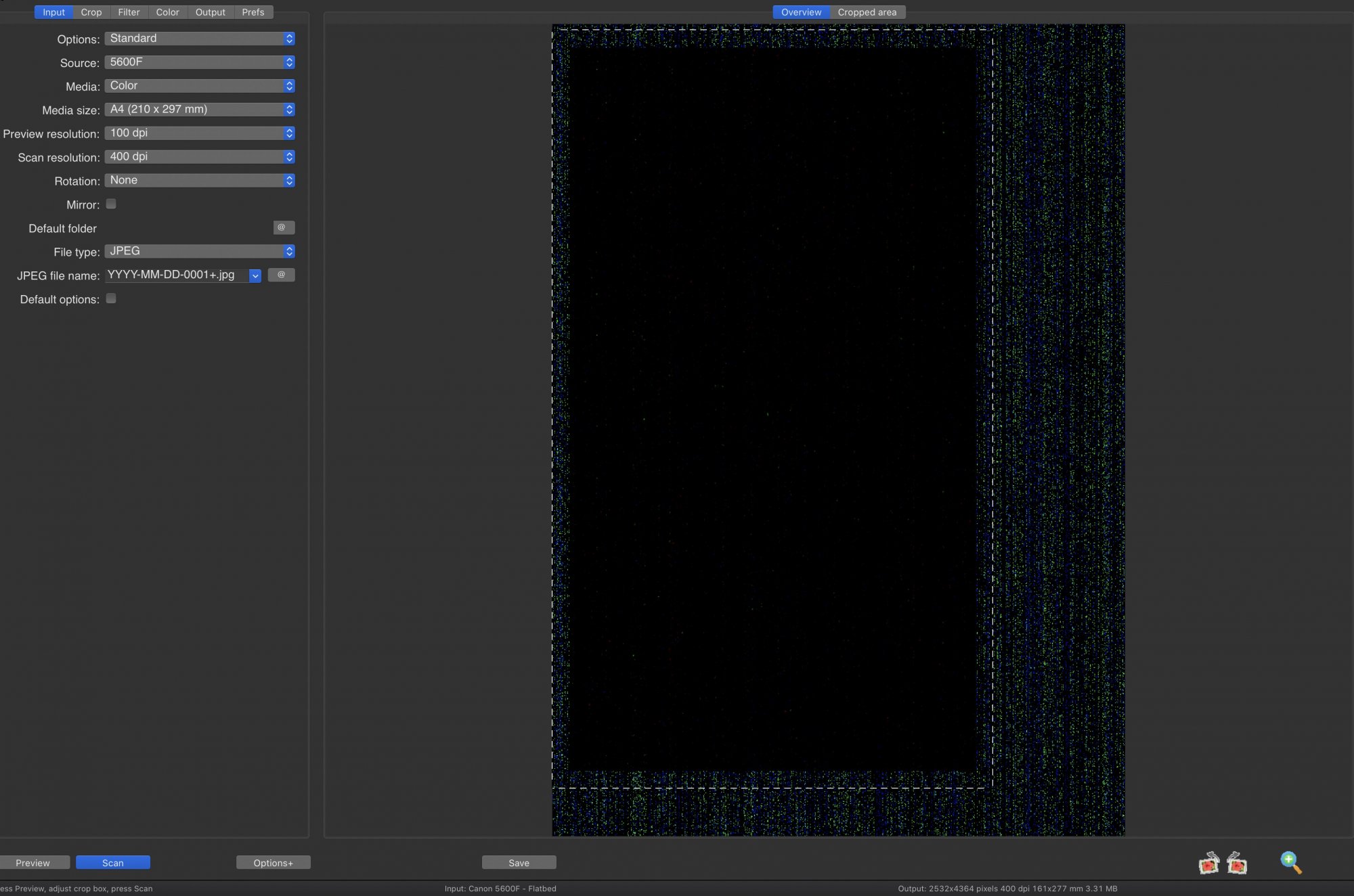Image resolution: width=1354 pixels, height=896 pixels.
Task: Click the @ button beside Default folder
Action: point(284,227)
